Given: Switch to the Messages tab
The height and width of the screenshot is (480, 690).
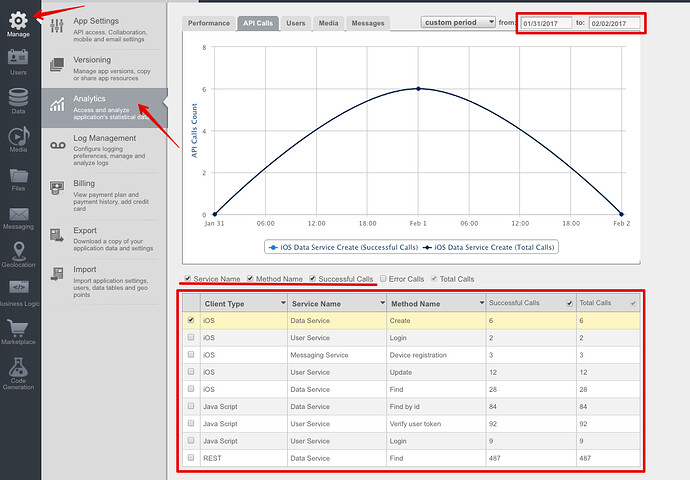Looking at the screenshot, I should pos(368,23).
